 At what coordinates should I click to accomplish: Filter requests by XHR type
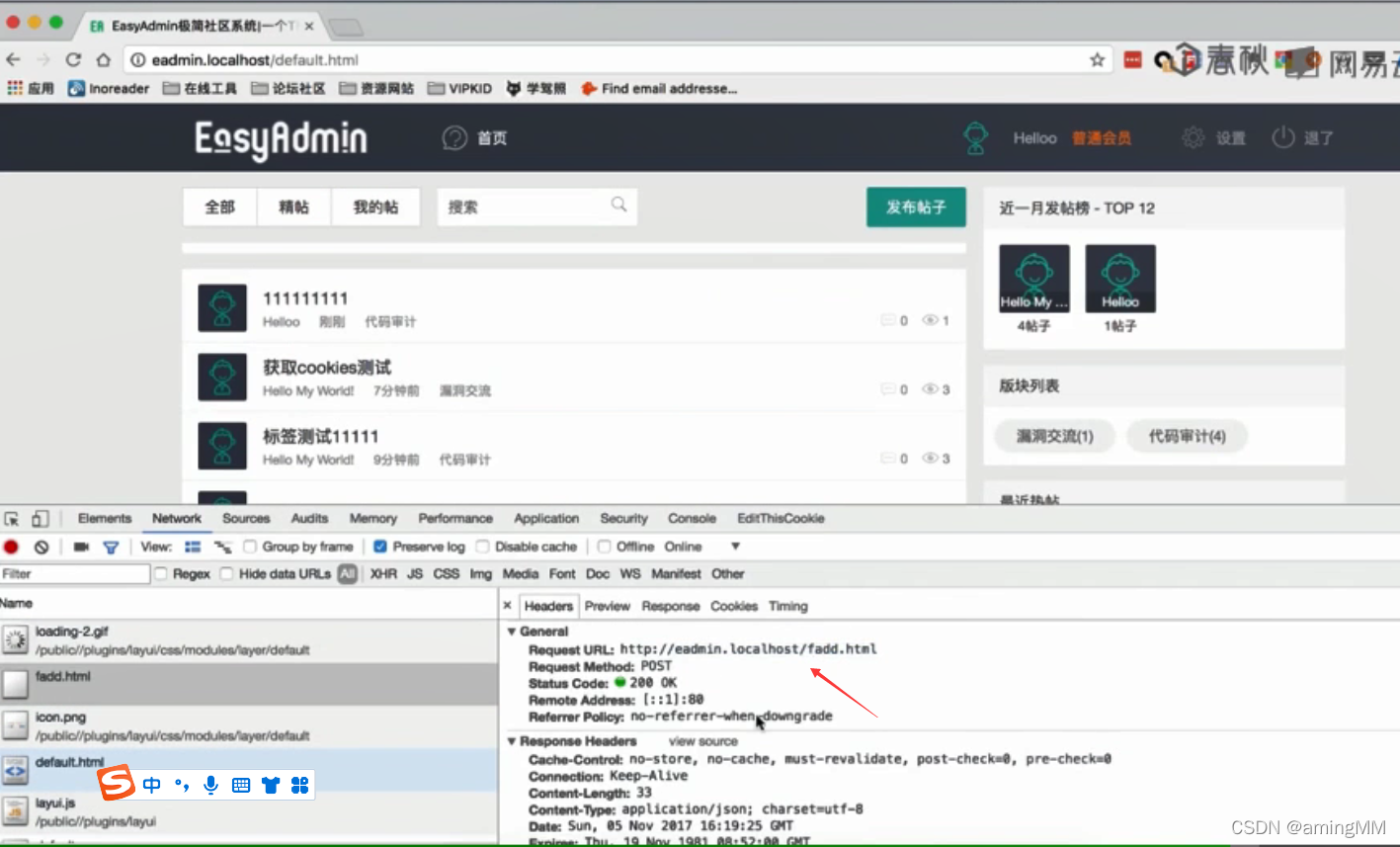coord(383,574)
